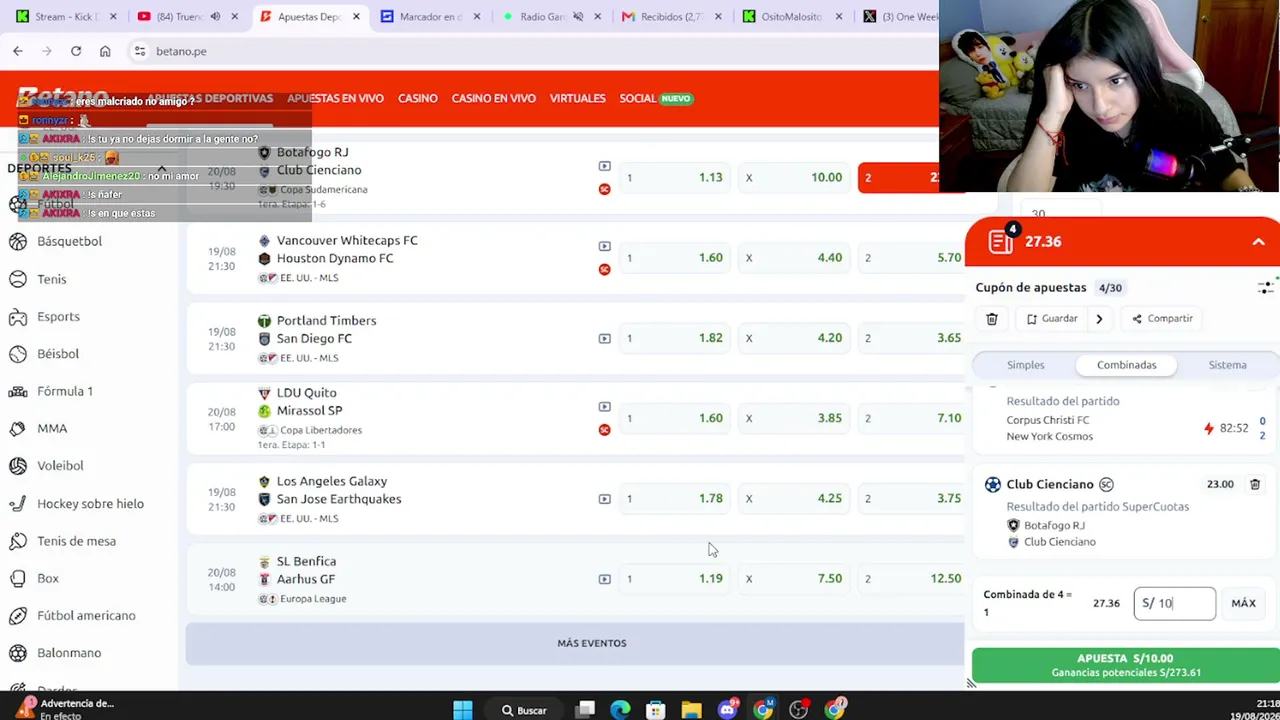Open live stream for SL Benfica match

pos(604,579)
